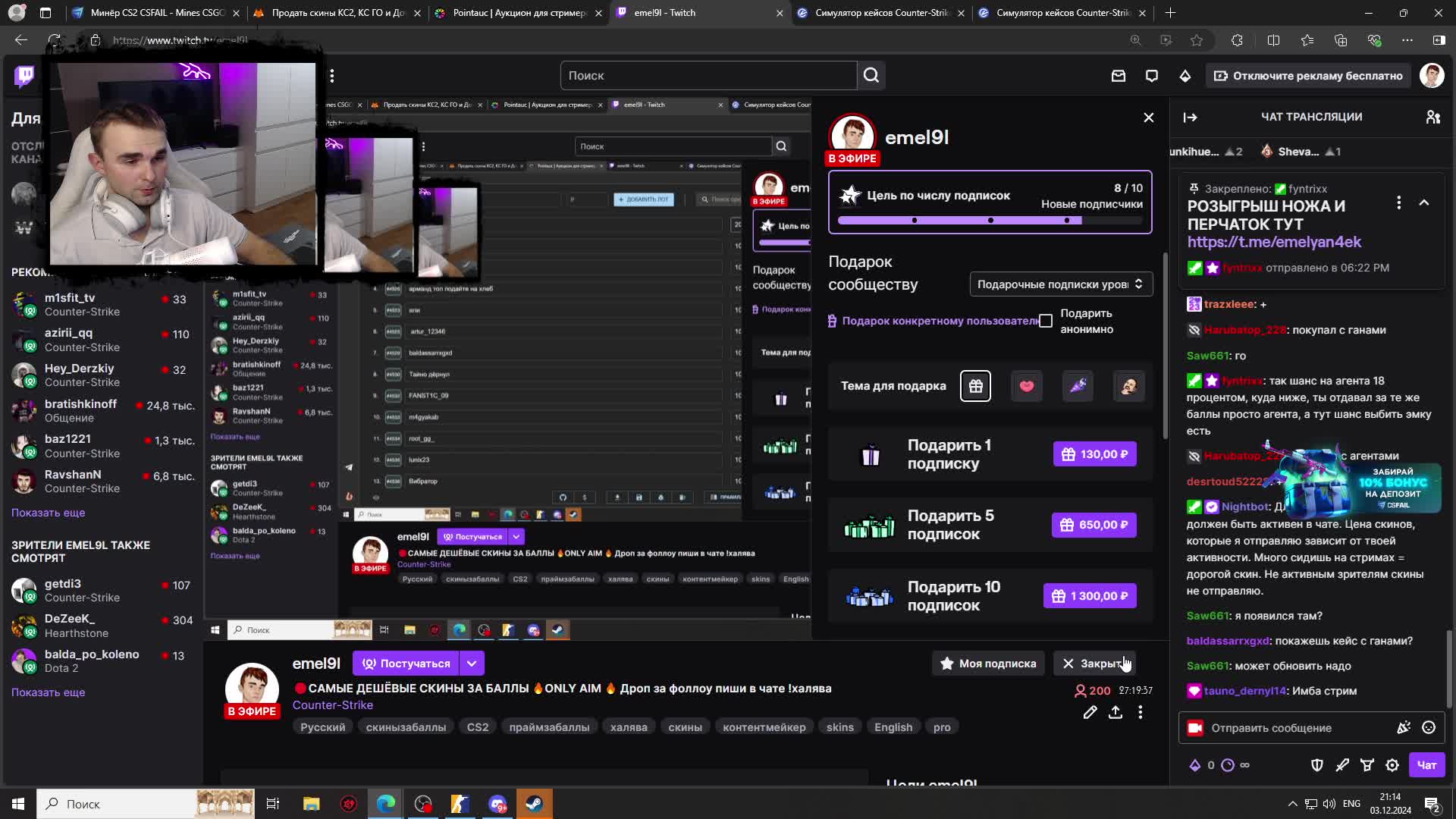
Task: Select the heart gift theme
Action: (1027, 386)
